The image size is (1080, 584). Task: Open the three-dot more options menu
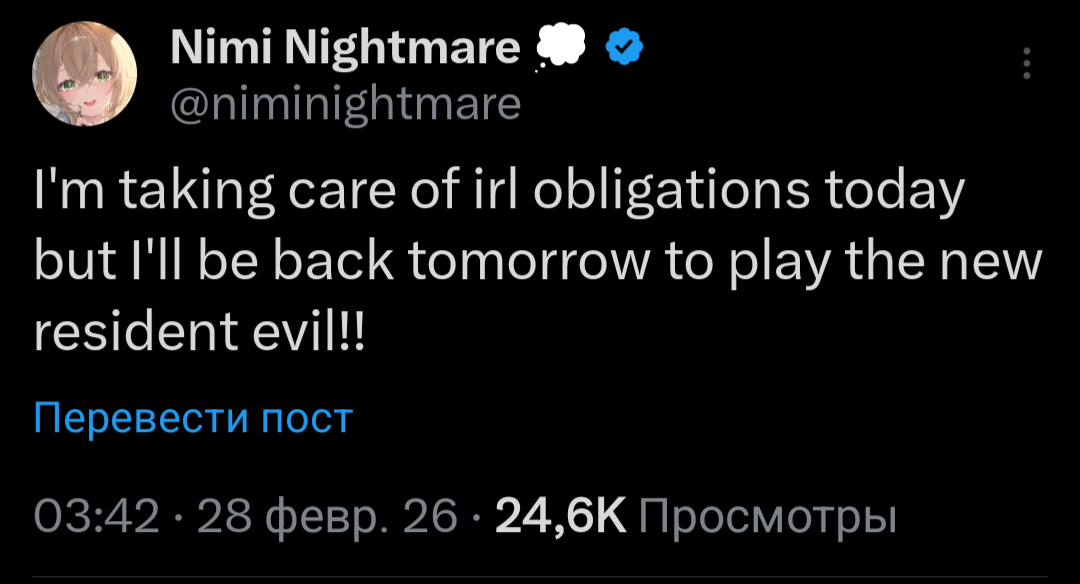point(1025,64)
